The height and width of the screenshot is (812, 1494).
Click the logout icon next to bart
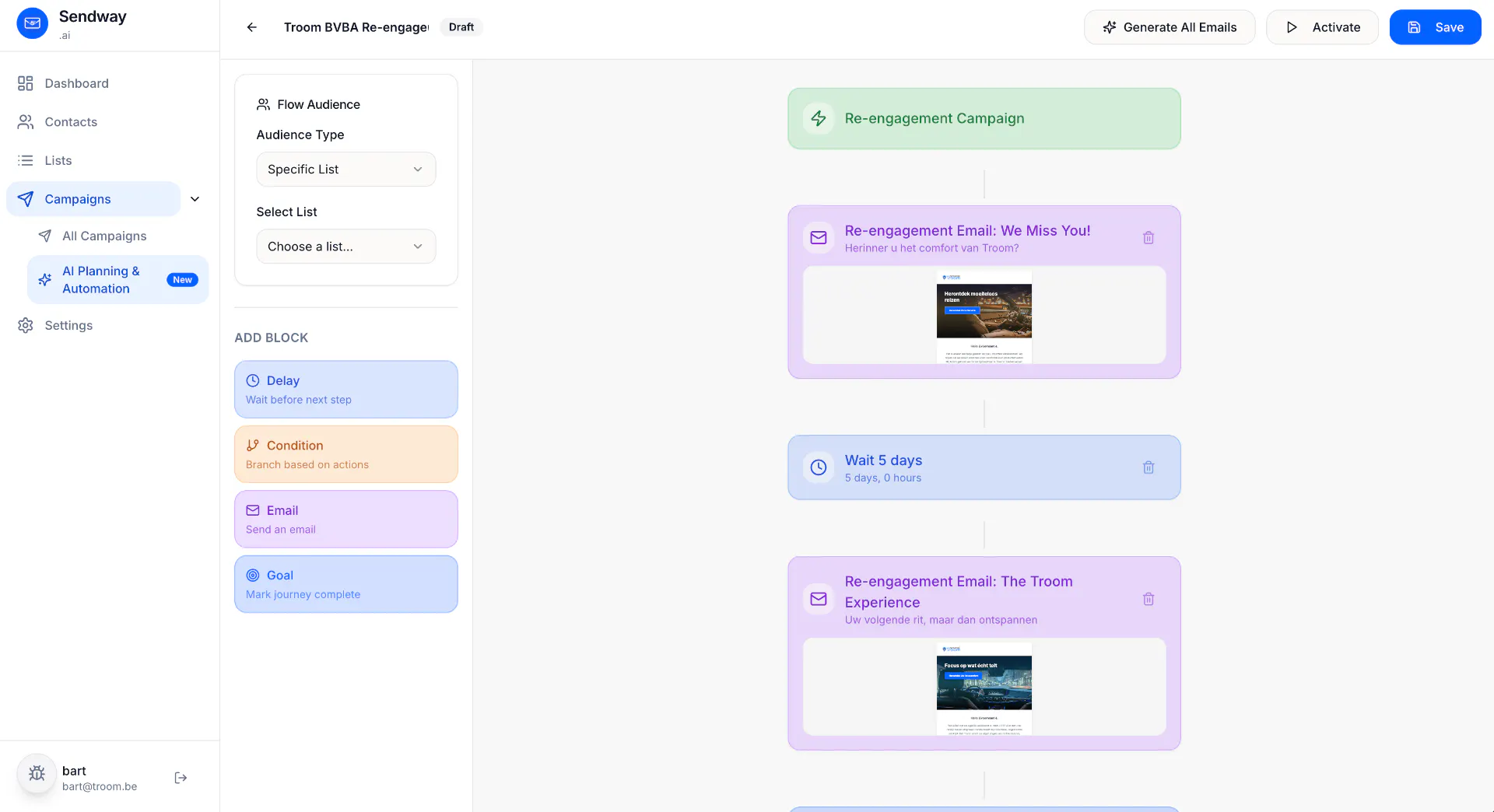(x=181, y=778)
